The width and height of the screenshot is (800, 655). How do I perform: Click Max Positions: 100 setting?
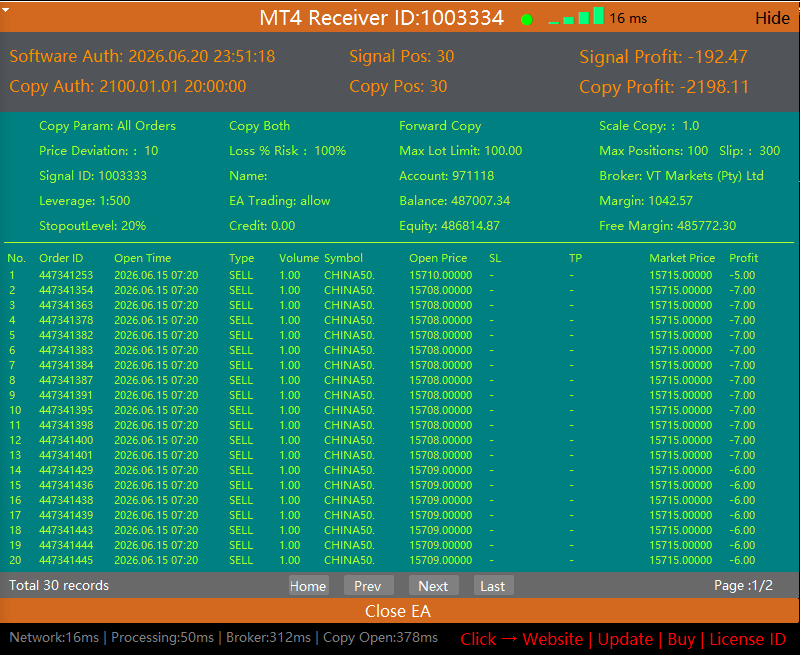coord(654,151)
